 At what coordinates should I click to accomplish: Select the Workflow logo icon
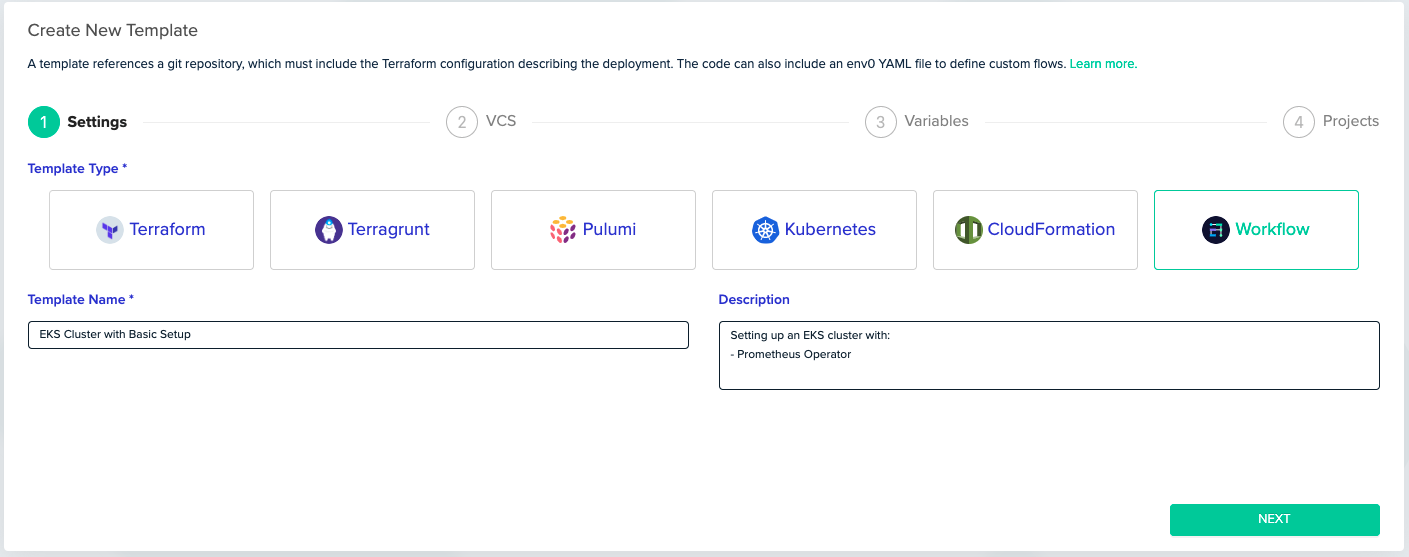click(x=1215, y=230)
